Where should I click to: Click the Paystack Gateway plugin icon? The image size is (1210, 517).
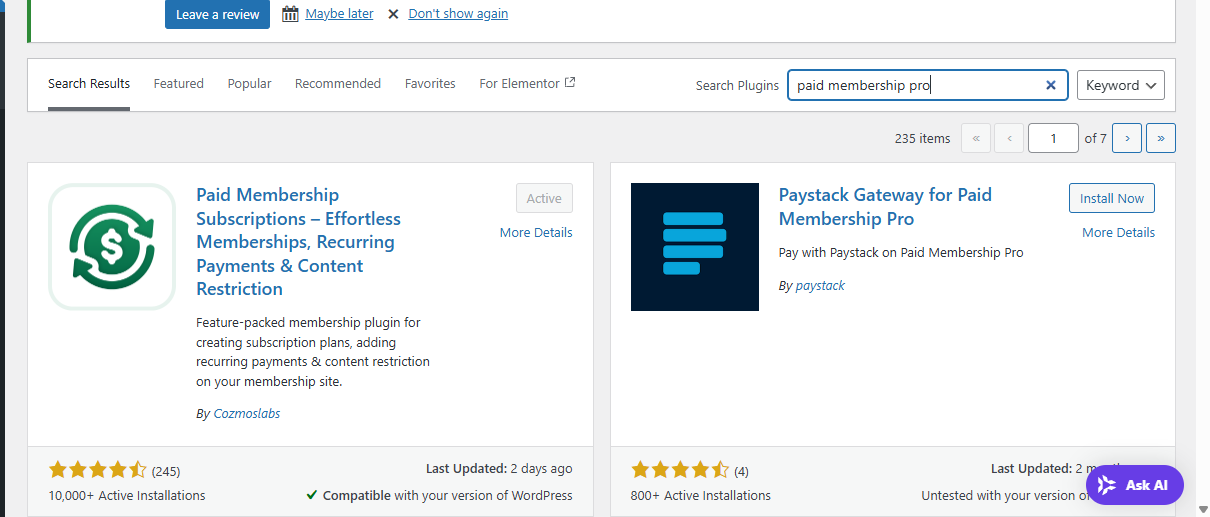695,247
